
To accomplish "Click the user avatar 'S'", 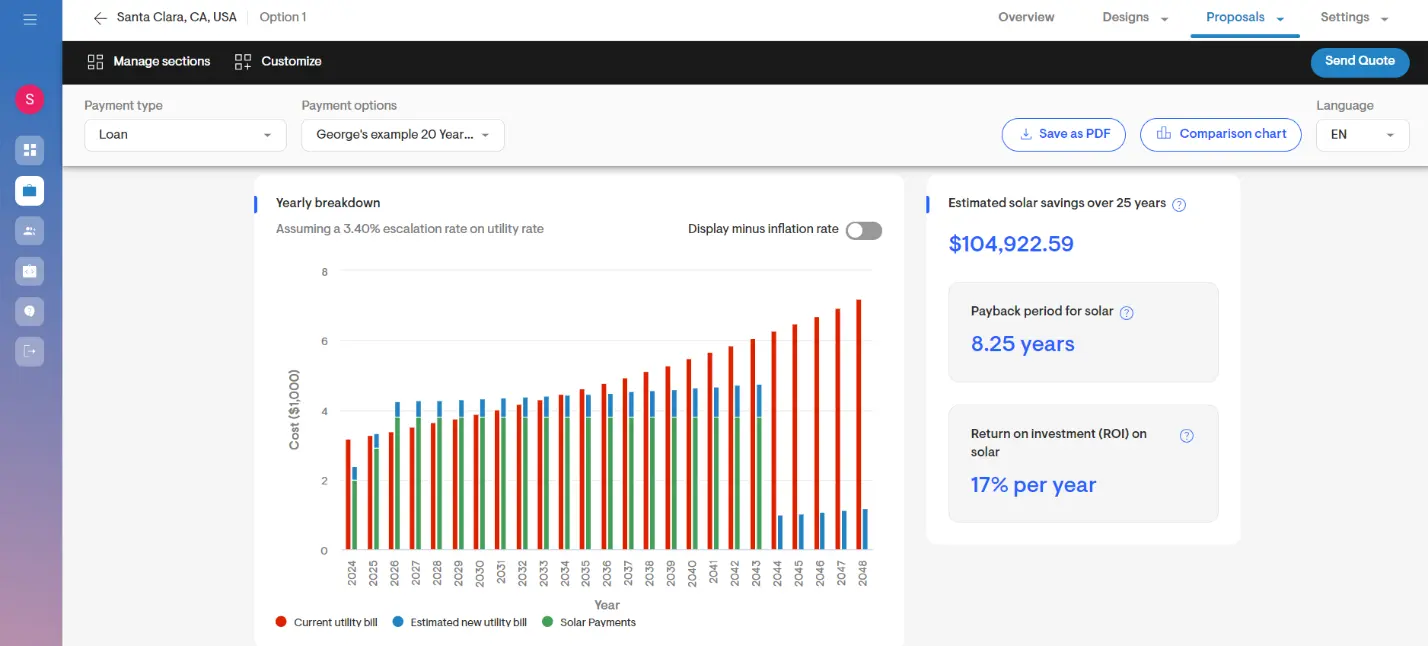I will point(29,99).
